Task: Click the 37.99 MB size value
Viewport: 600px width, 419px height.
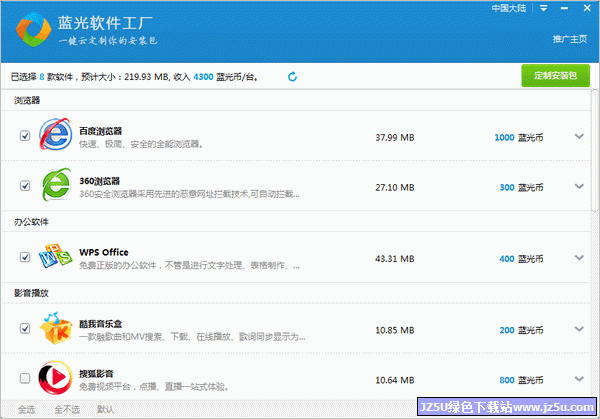Action: pyautogui.click(x=395, y=137)
